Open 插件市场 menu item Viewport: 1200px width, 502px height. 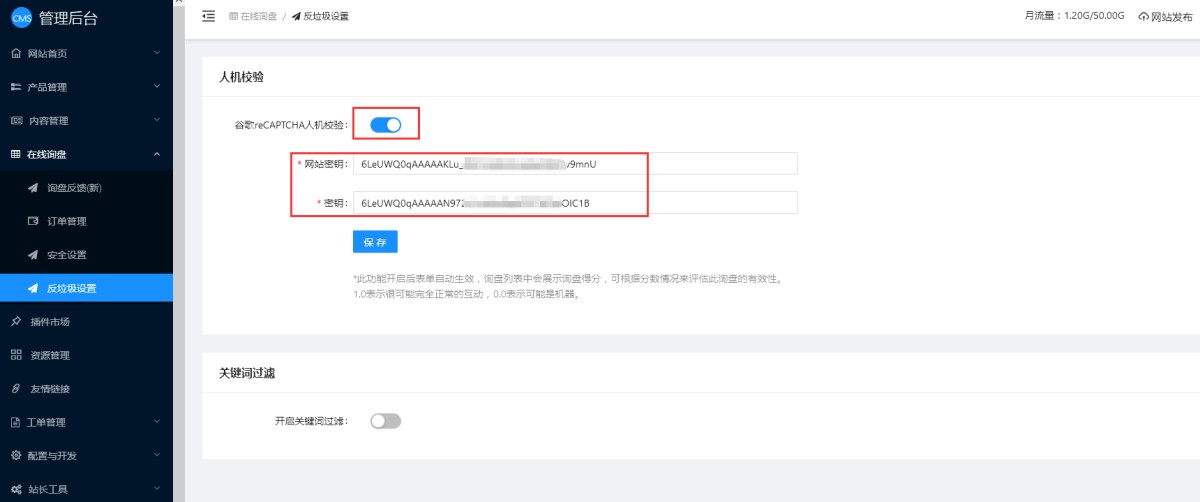86,321
